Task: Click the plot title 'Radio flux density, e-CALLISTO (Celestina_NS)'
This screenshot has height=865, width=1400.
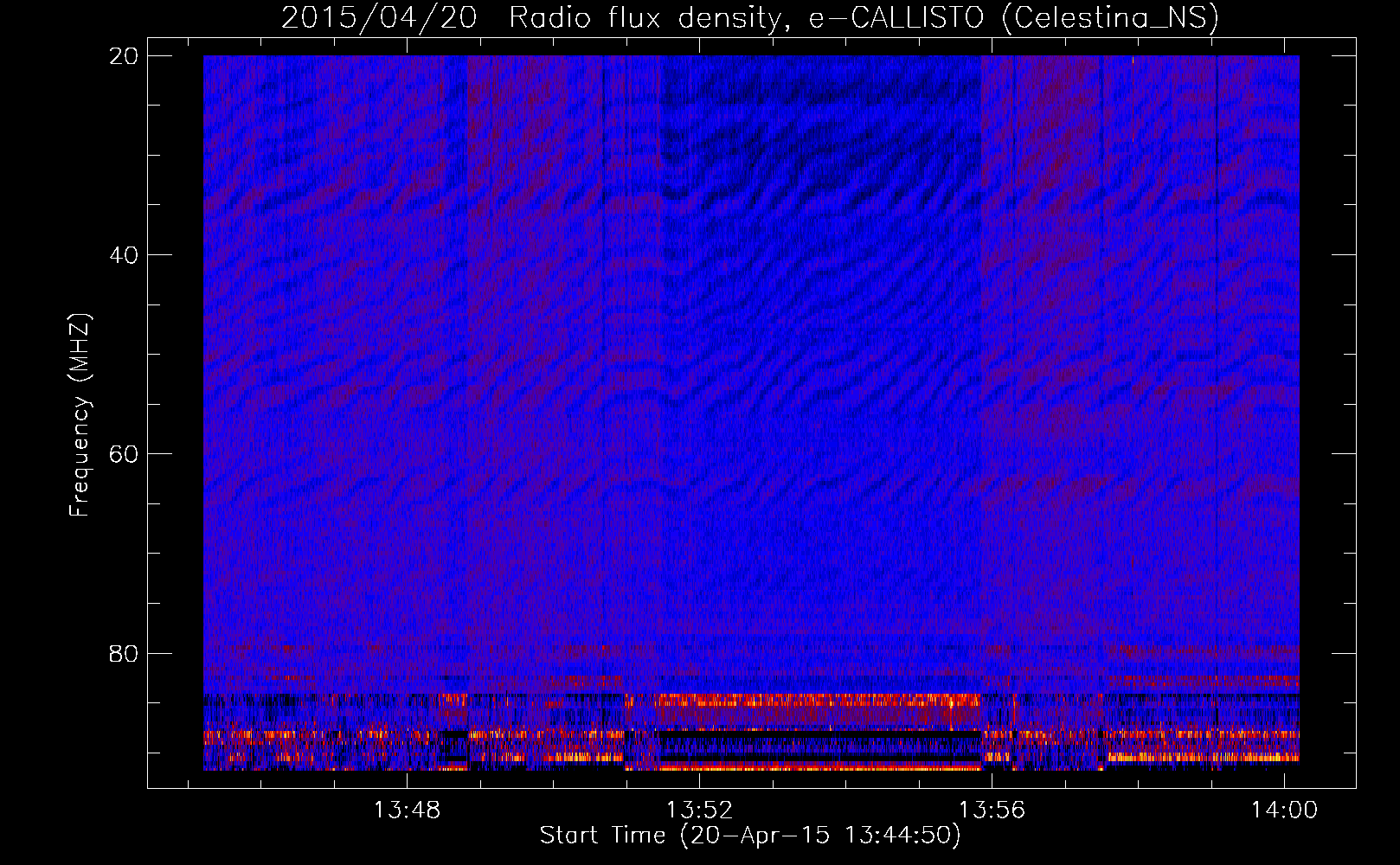Action: pos(864,18)
